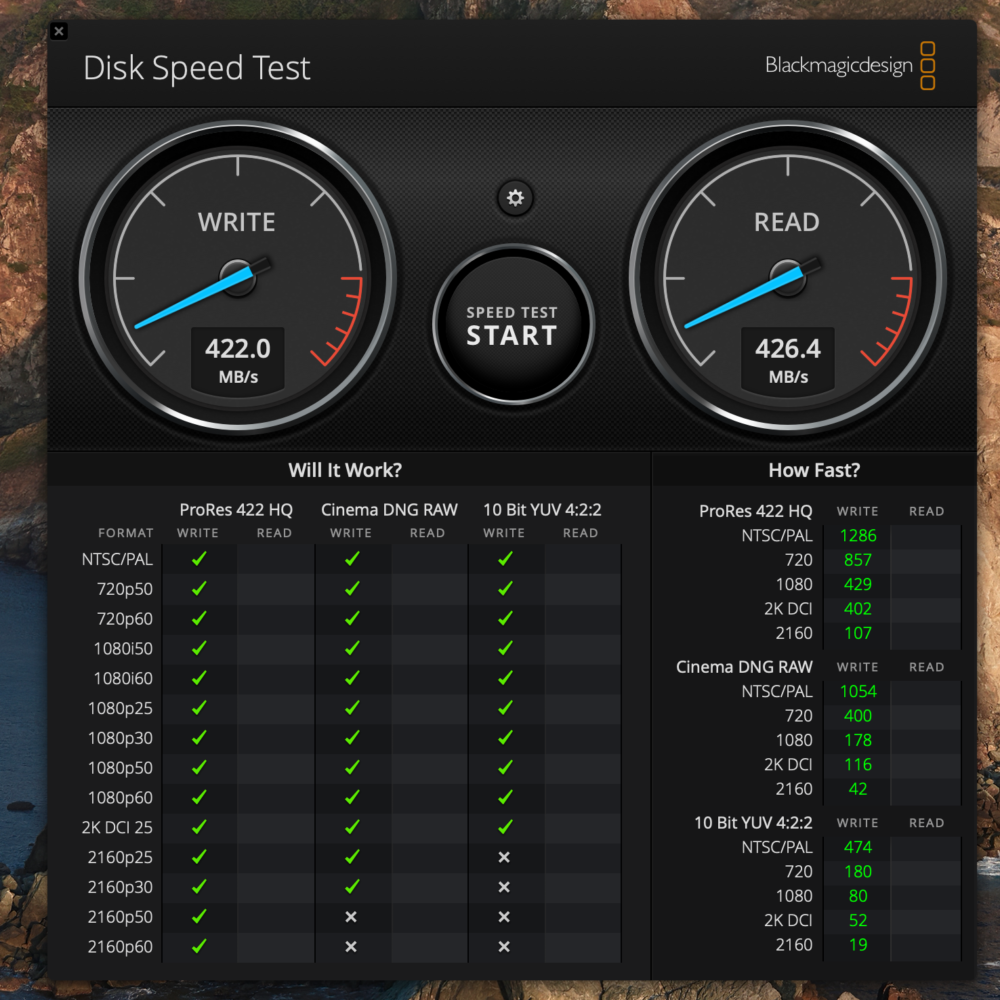Screen dimensions: 1000x1000
Task: Click the READ label on the right gauge
Action: pyautogui.click(x=786, y=223)
